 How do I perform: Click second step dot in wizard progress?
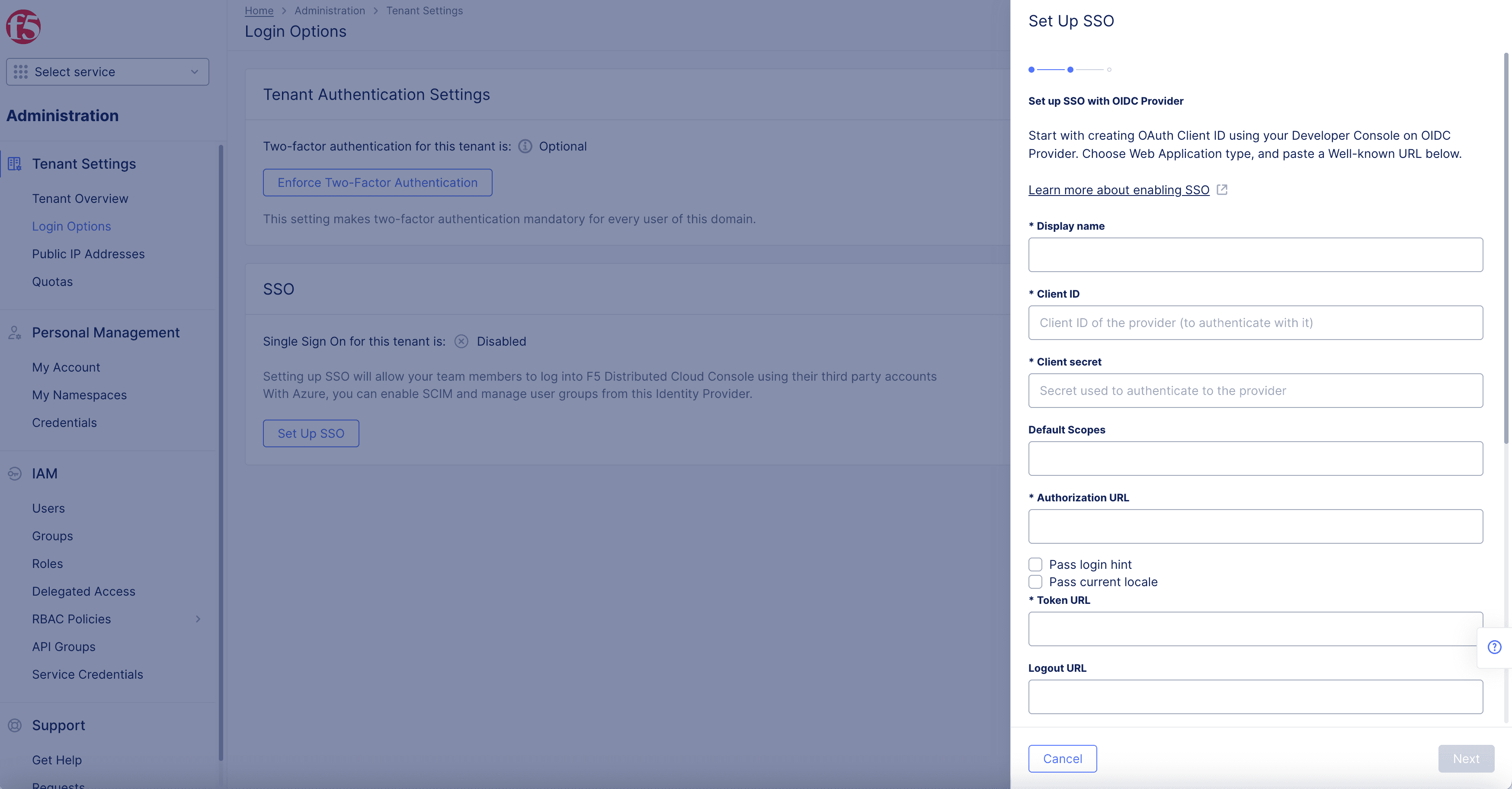click(x=1070, y=69)
